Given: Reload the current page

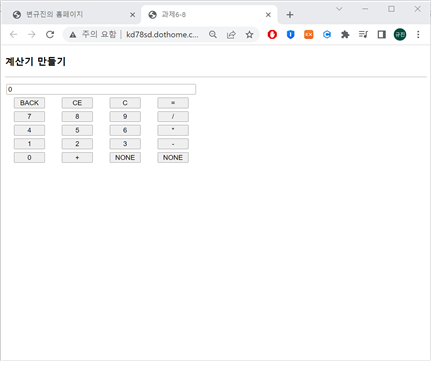Looking at the screenshot, I should (50, 34).
